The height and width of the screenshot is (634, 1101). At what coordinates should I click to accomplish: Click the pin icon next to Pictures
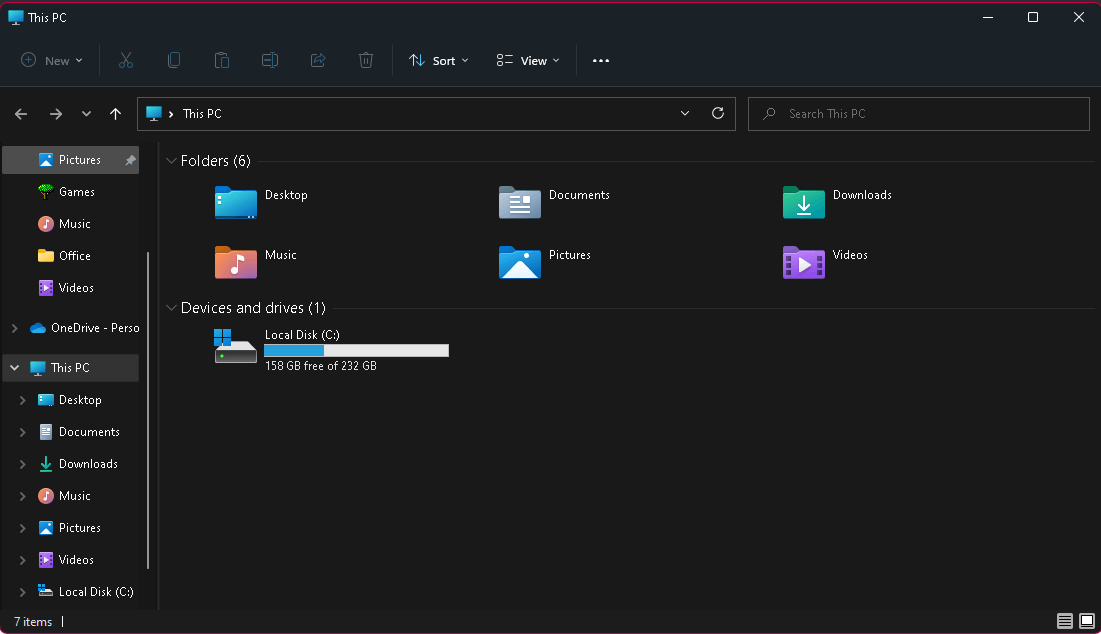[131, 160]
